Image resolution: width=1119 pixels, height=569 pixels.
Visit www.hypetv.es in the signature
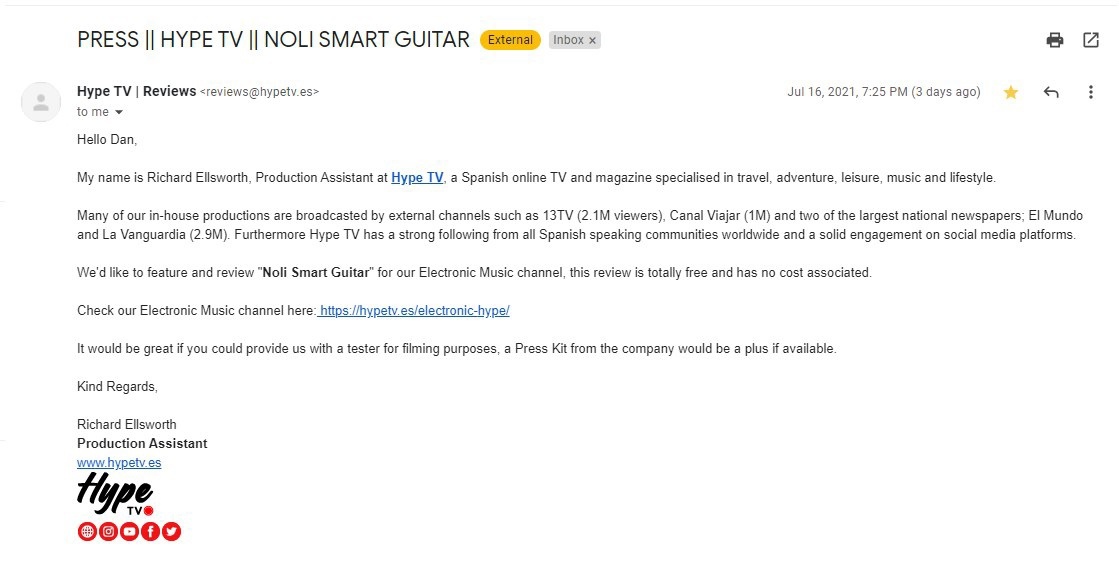(119, 463)
